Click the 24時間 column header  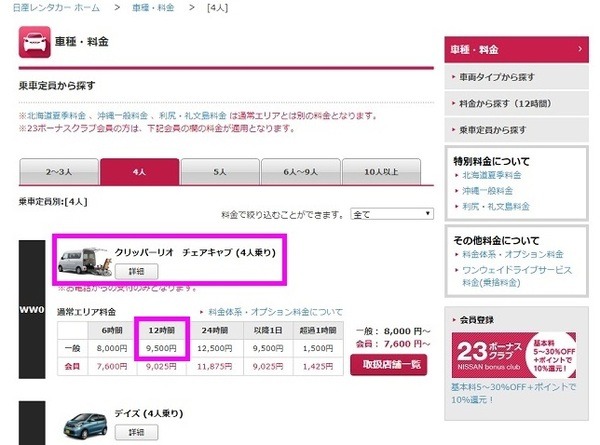215,330
